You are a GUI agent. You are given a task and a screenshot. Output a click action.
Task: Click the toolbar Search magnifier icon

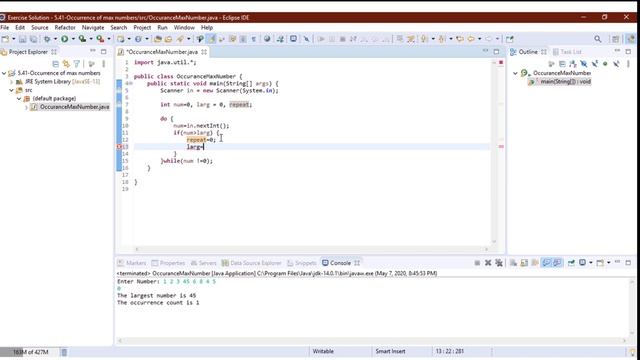(598, 39)
